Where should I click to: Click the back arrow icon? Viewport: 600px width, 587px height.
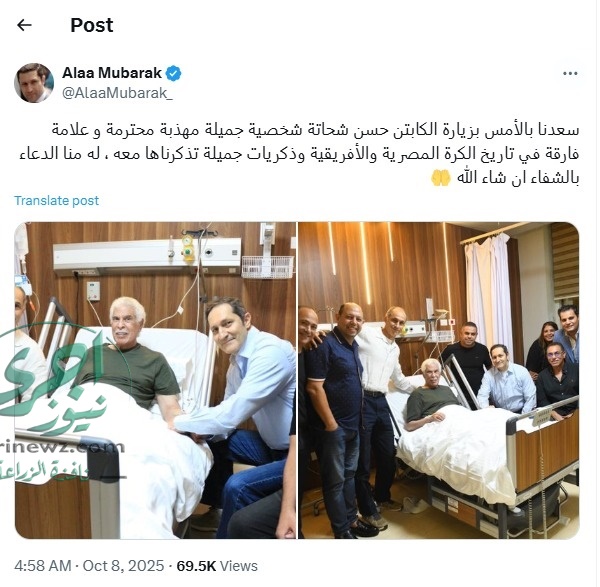[24, 25]
